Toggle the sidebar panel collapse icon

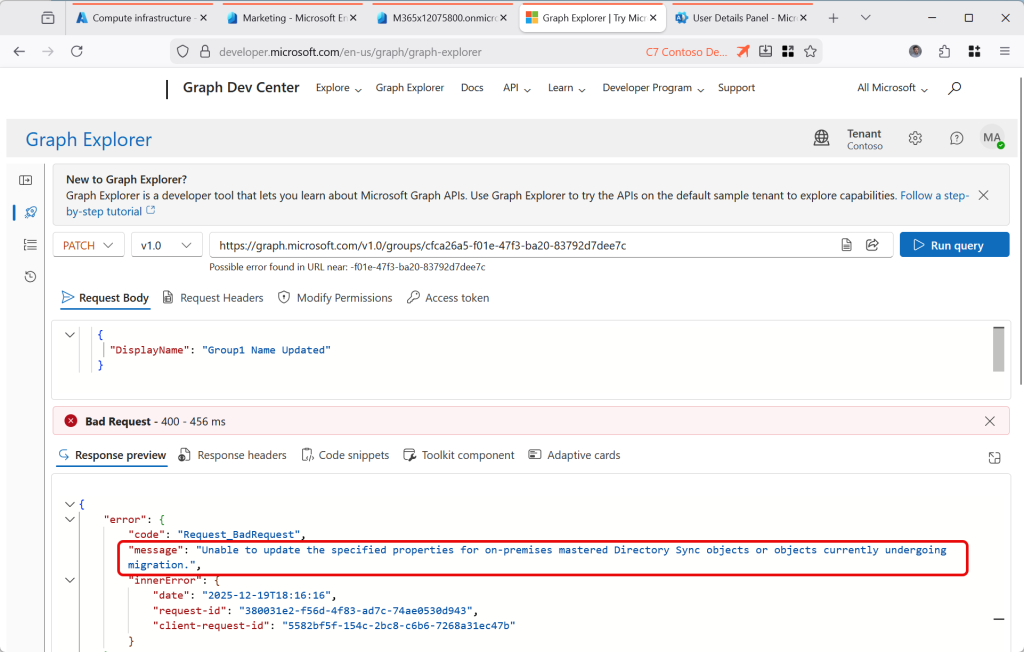click(x=27, y=180)
